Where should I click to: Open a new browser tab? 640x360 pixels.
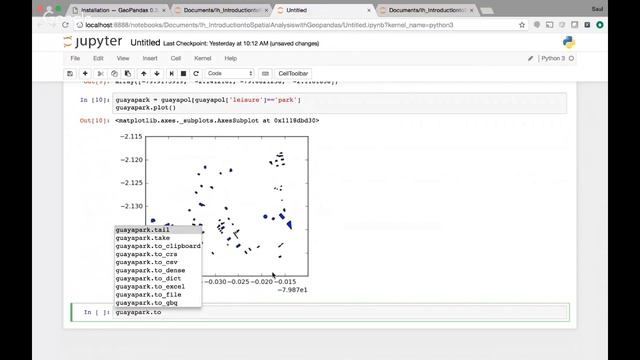point(487,11)
